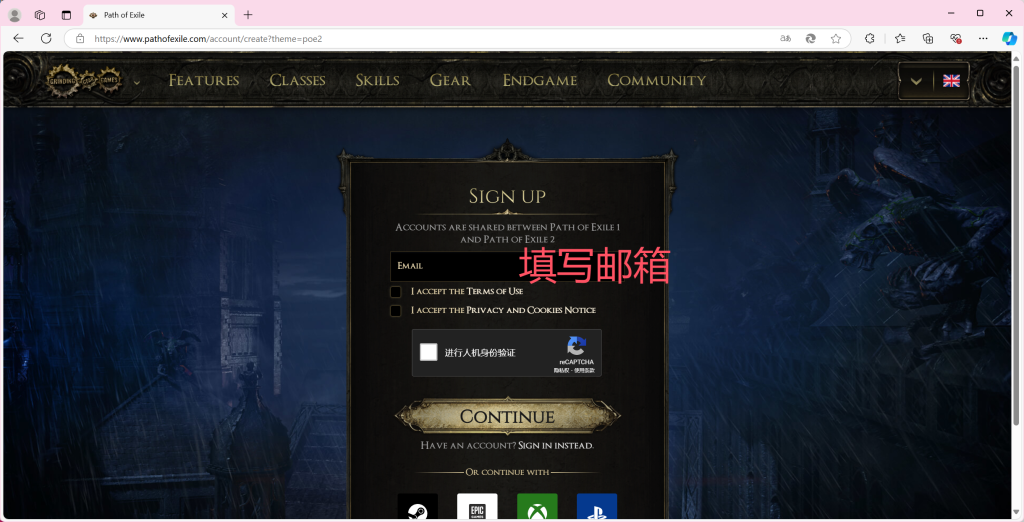Close the Path of Exile tab
The height and width of the screenshot is (522, 1024).
pos(225,15)
